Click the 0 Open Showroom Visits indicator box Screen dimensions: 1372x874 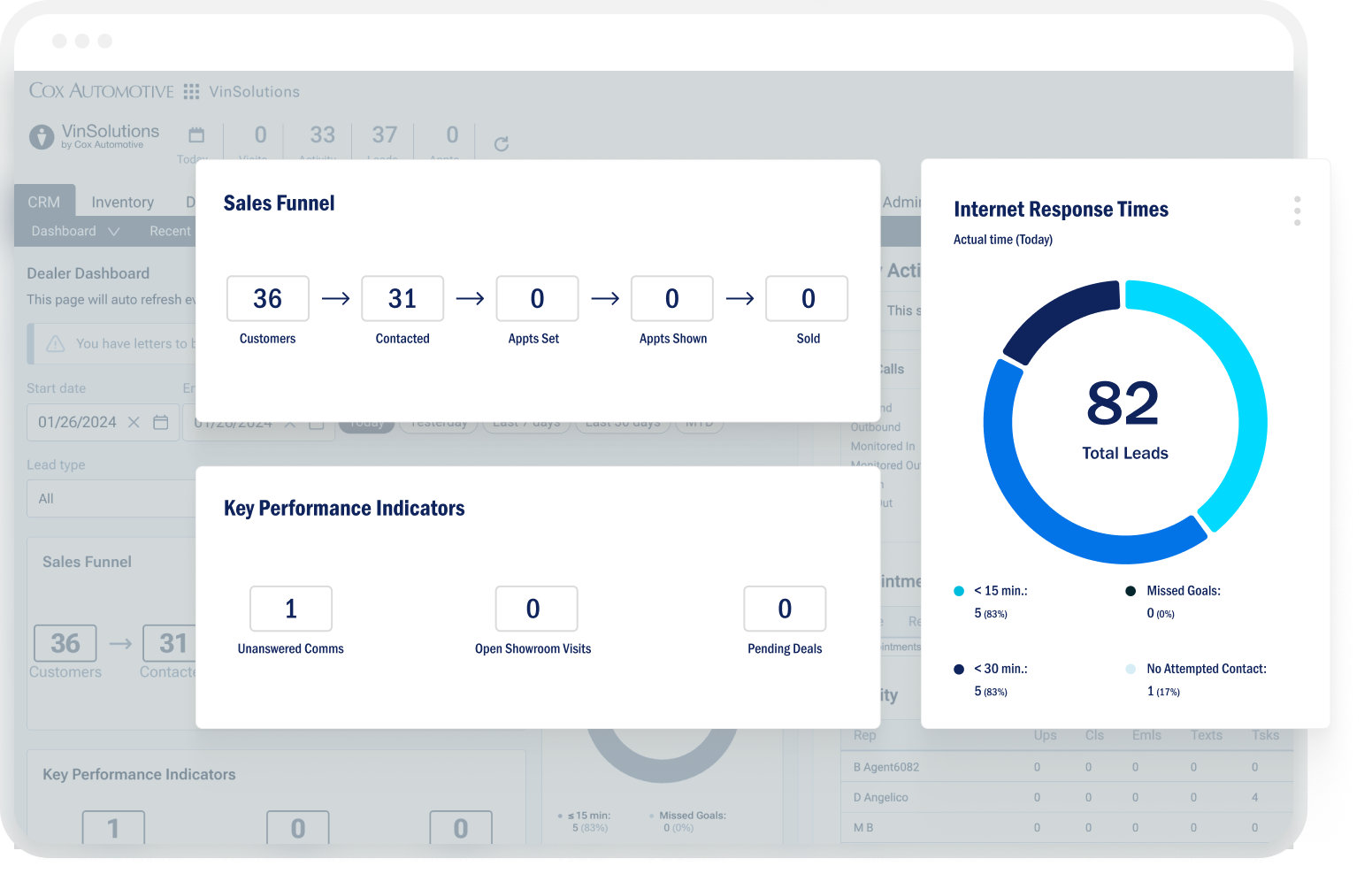click(x=537, y=609)
